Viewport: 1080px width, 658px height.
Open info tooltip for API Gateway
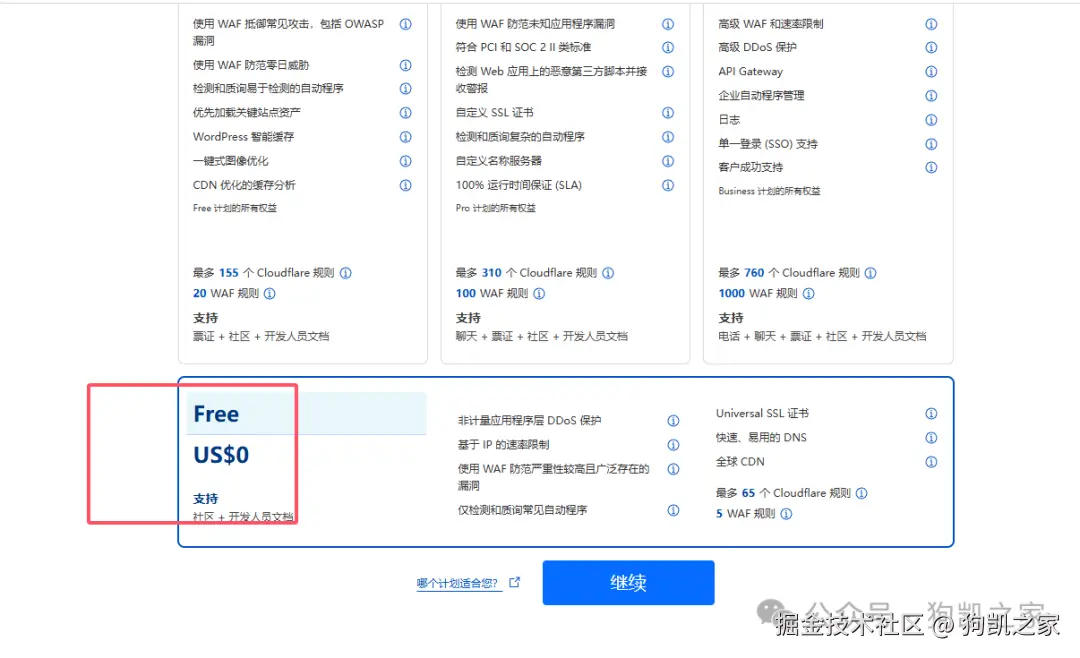(x=931, y=71)
